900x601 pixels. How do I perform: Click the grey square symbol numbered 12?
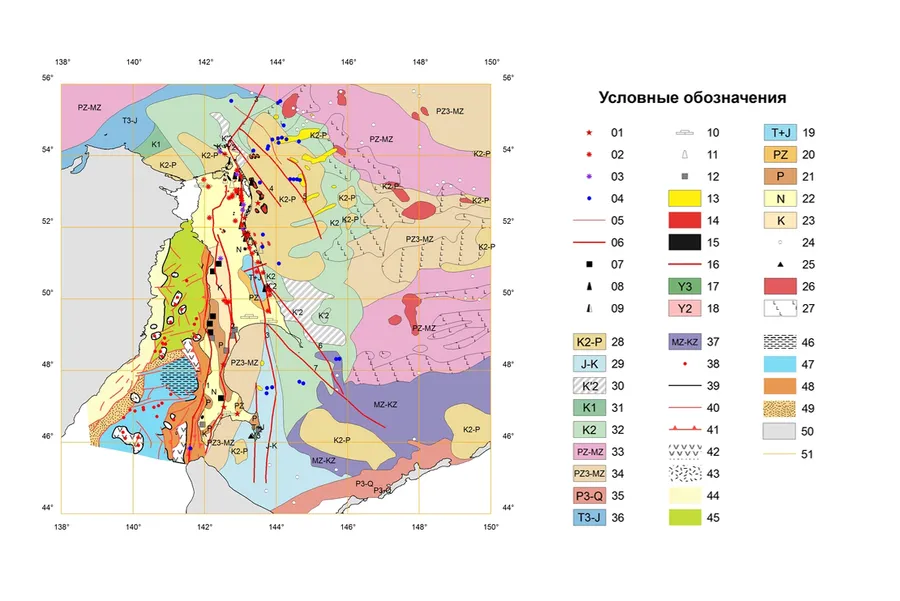[683, 176]
